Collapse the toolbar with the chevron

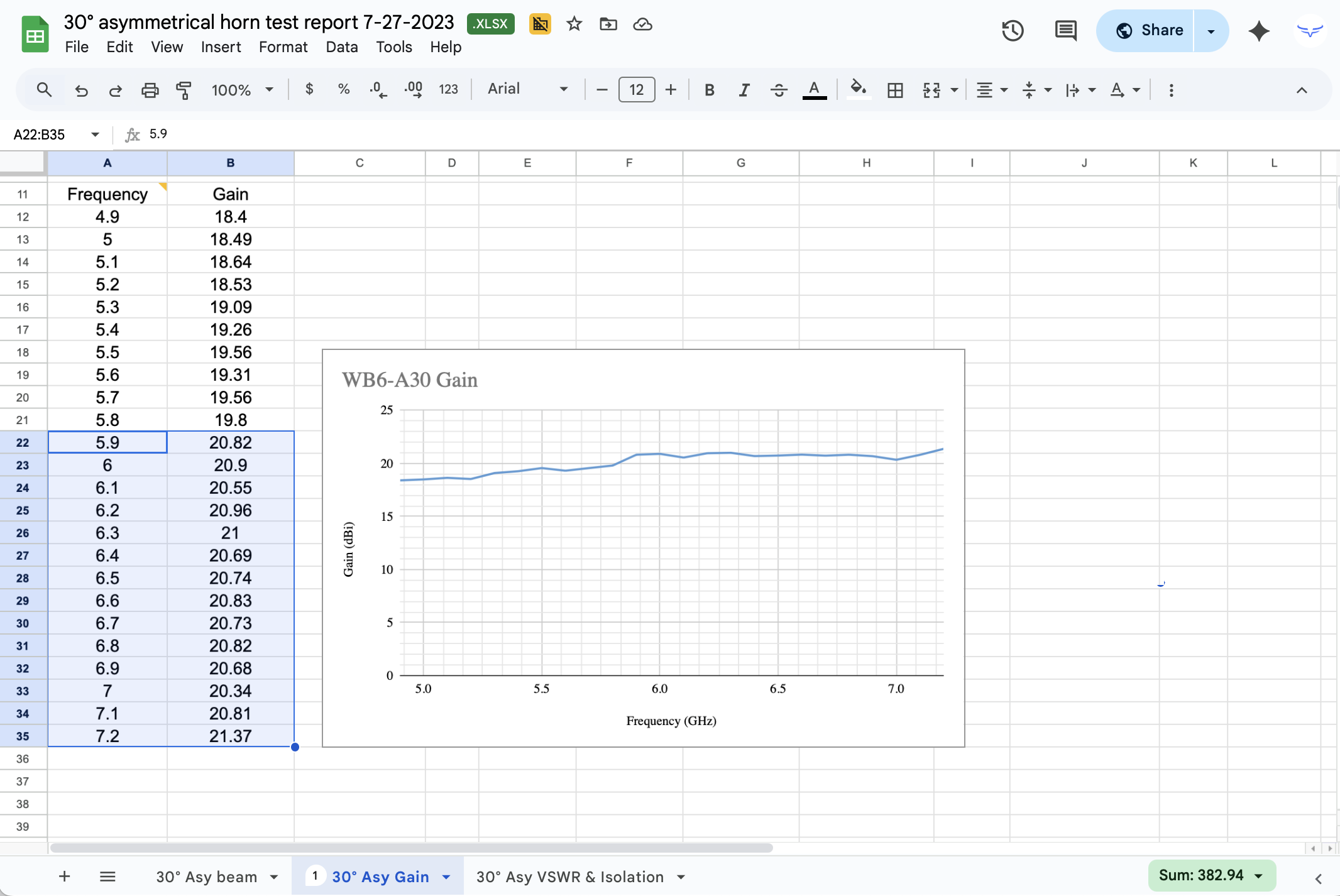tap(1302, 90)
